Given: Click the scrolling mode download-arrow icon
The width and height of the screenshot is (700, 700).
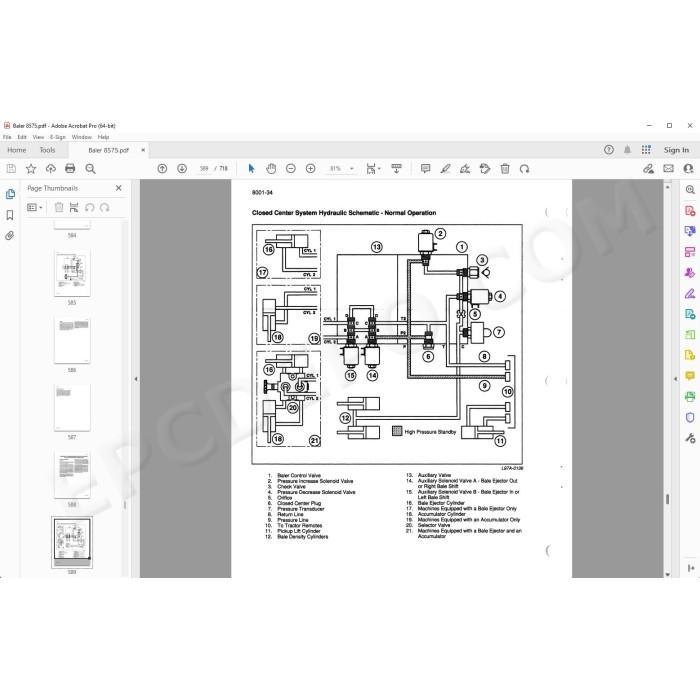Looking at the screenshot, I should pyautogui.click(x=396, y=169).
